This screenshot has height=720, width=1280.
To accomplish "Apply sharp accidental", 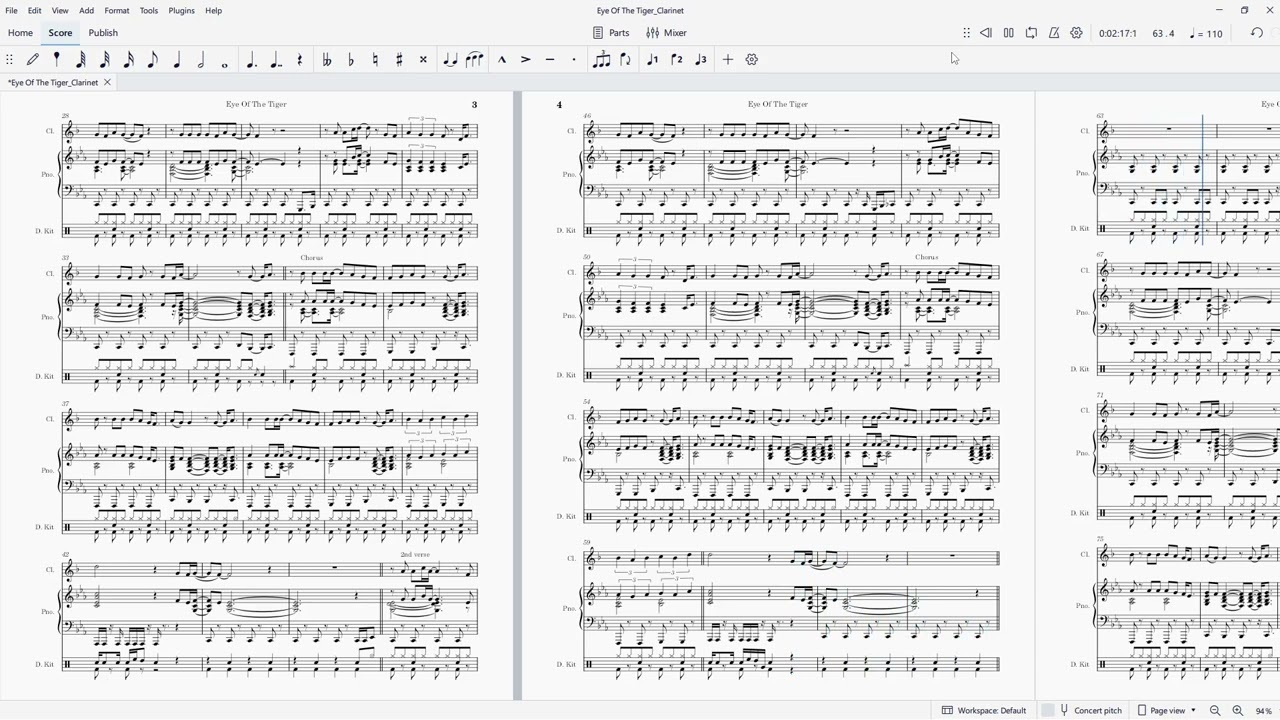I will (x=399, y=60).
